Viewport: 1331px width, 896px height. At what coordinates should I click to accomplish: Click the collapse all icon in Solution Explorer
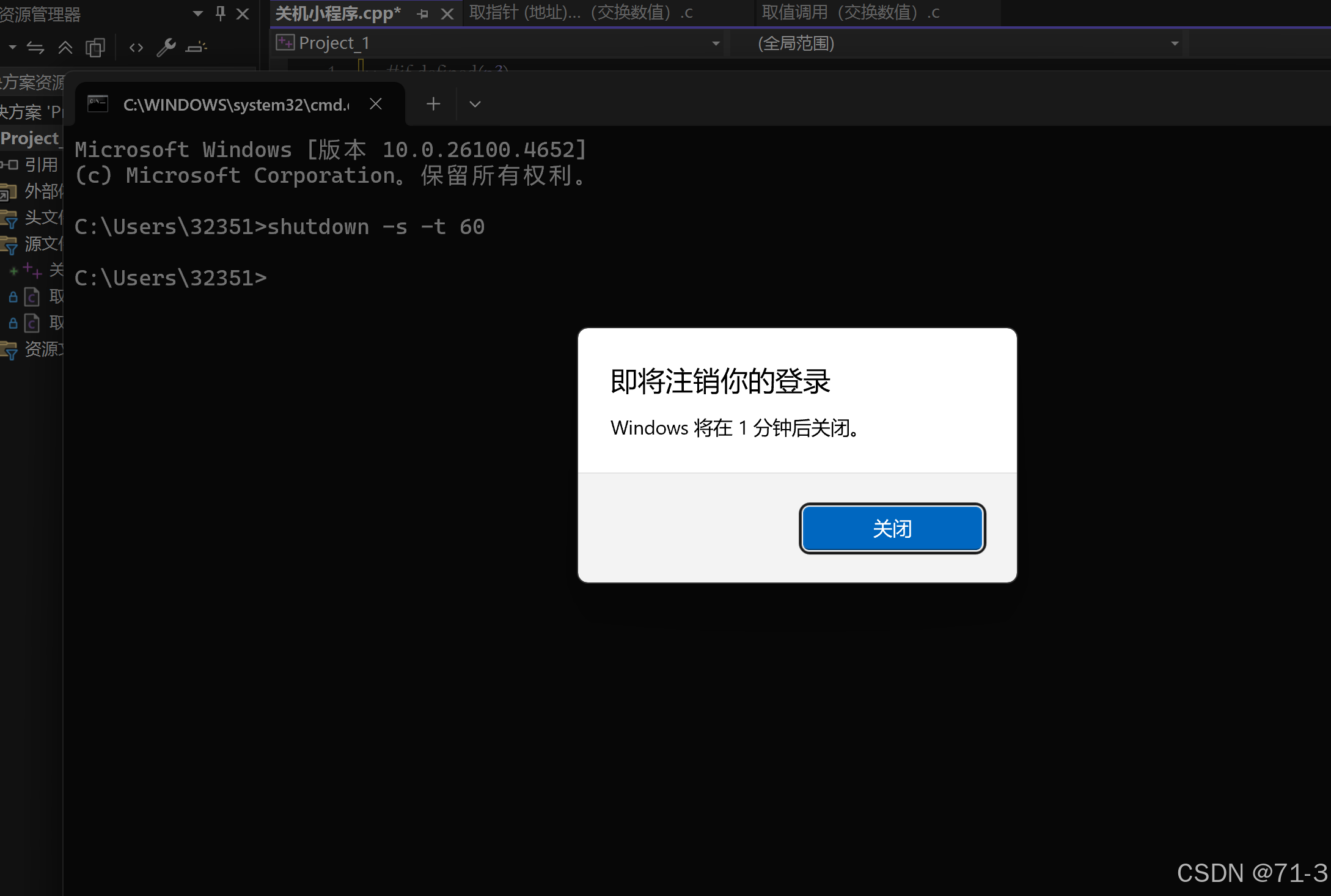[x=65, y=48]
